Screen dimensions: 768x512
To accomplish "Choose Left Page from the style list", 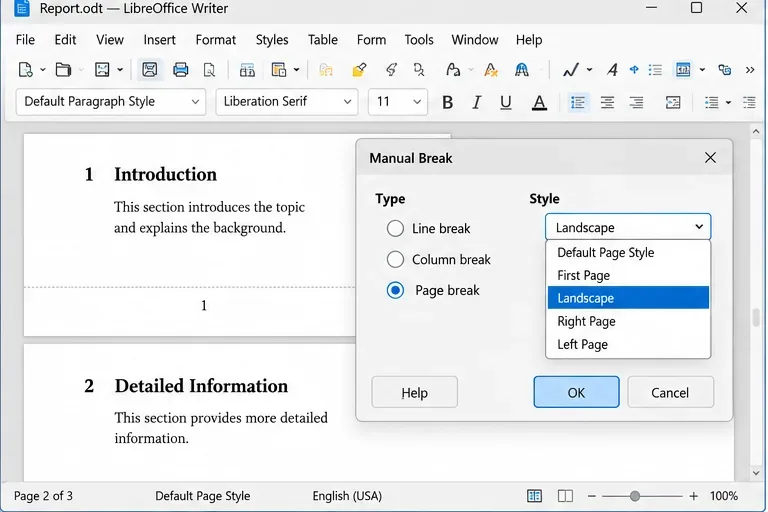I will click(628, 344).
